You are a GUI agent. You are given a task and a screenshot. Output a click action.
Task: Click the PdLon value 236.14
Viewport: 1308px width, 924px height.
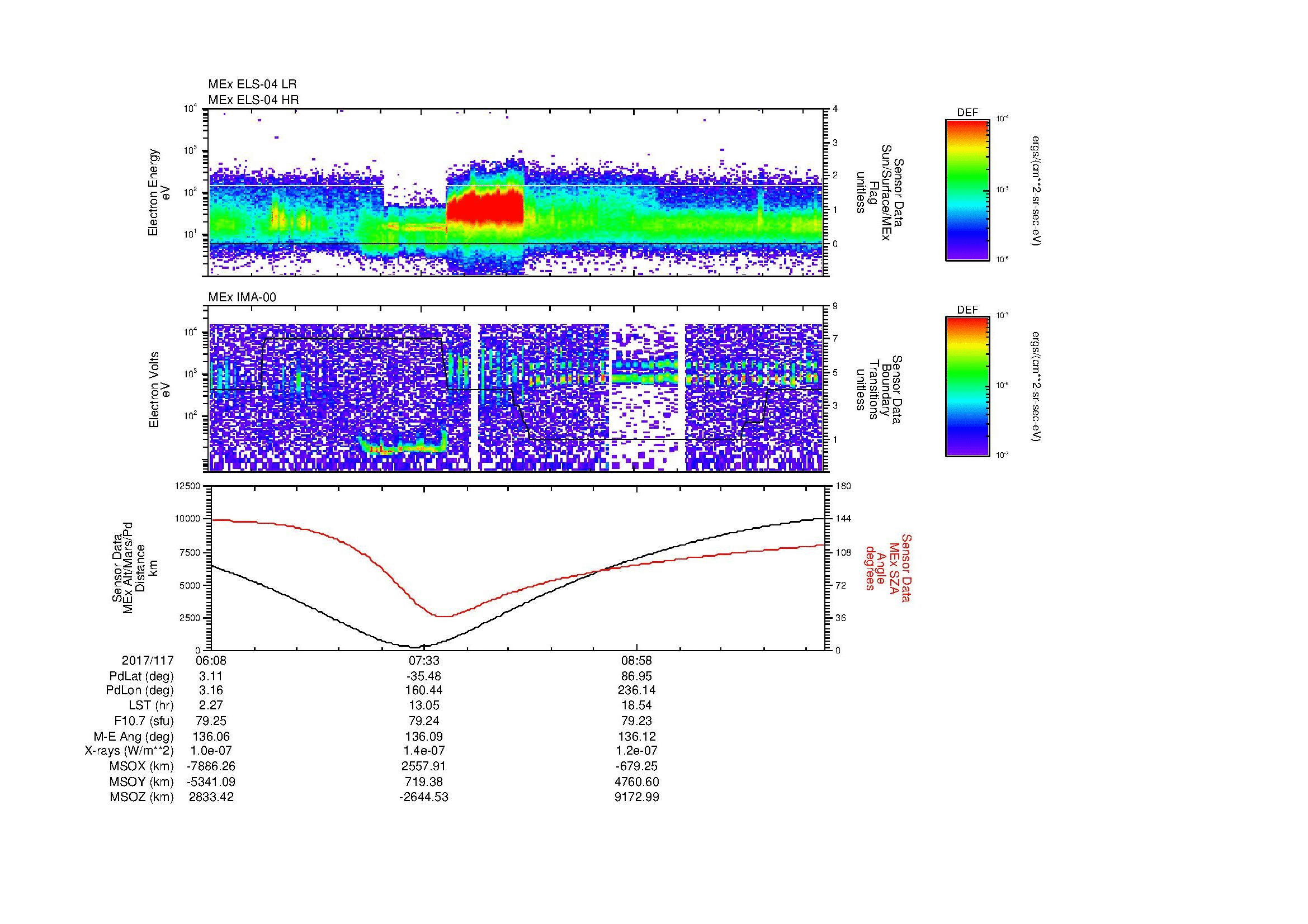pos(637,690)
